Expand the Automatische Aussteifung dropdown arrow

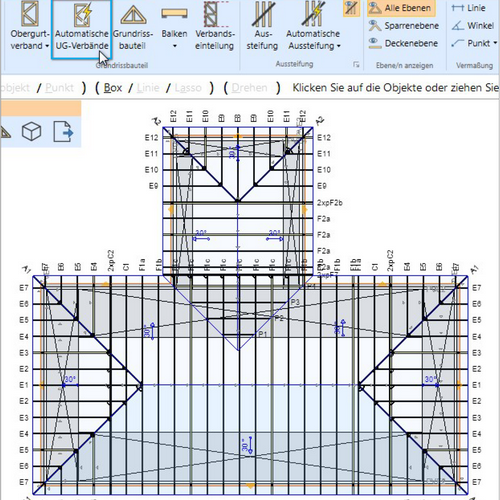[x=339, y=46]
